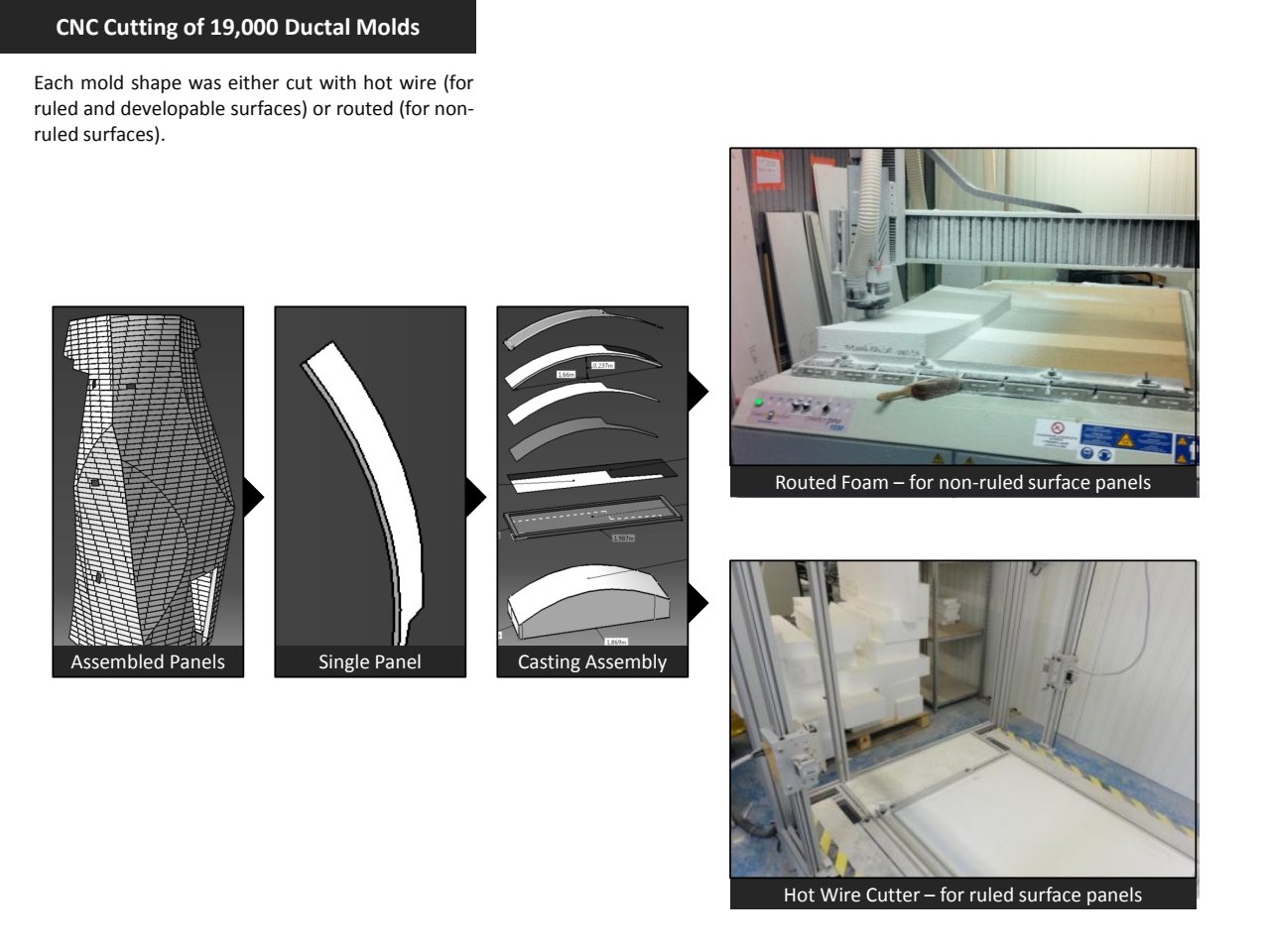The image size is (1270, 952).
Task: Click the "1.869m" dimension label under the mold block
Action: coord(615,642)
